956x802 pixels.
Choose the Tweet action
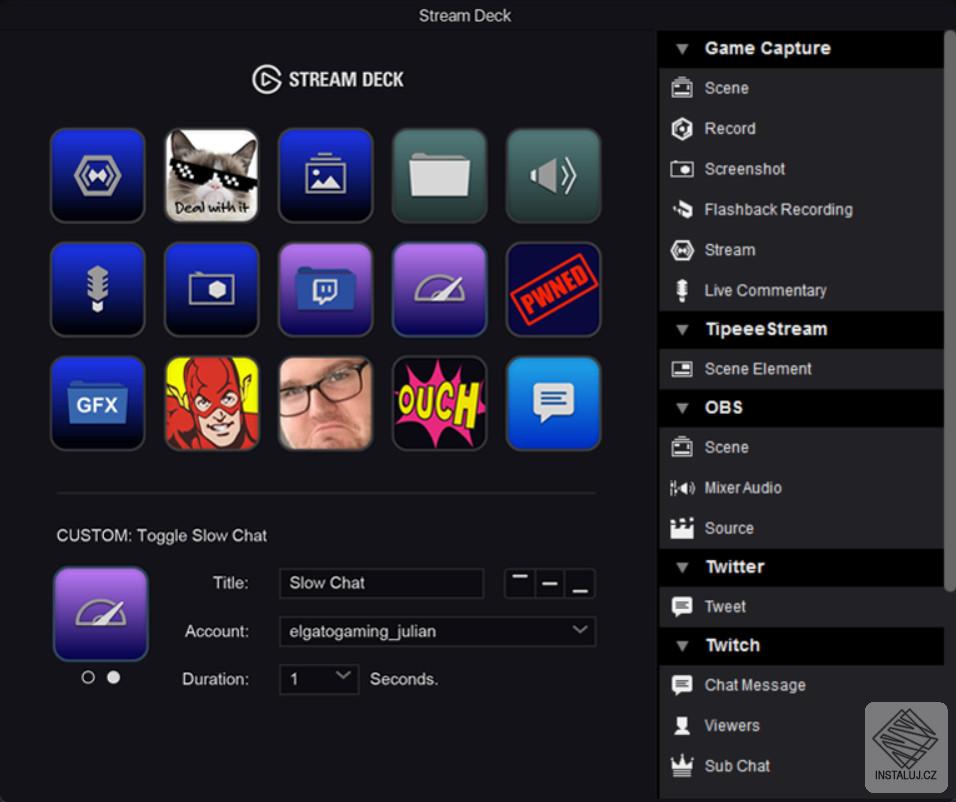pos(801,607)
